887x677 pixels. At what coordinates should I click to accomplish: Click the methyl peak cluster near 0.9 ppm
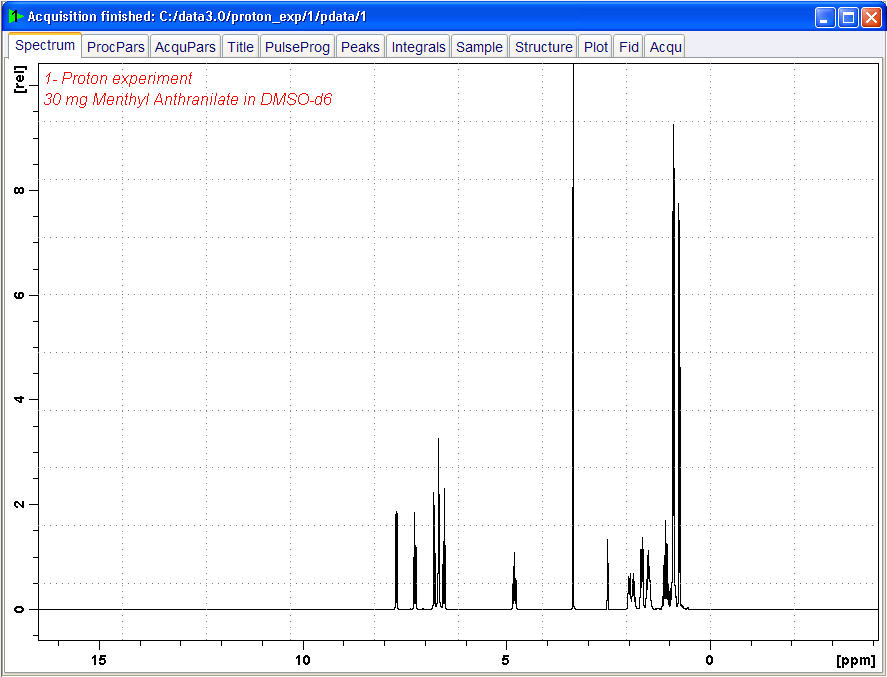676,366
